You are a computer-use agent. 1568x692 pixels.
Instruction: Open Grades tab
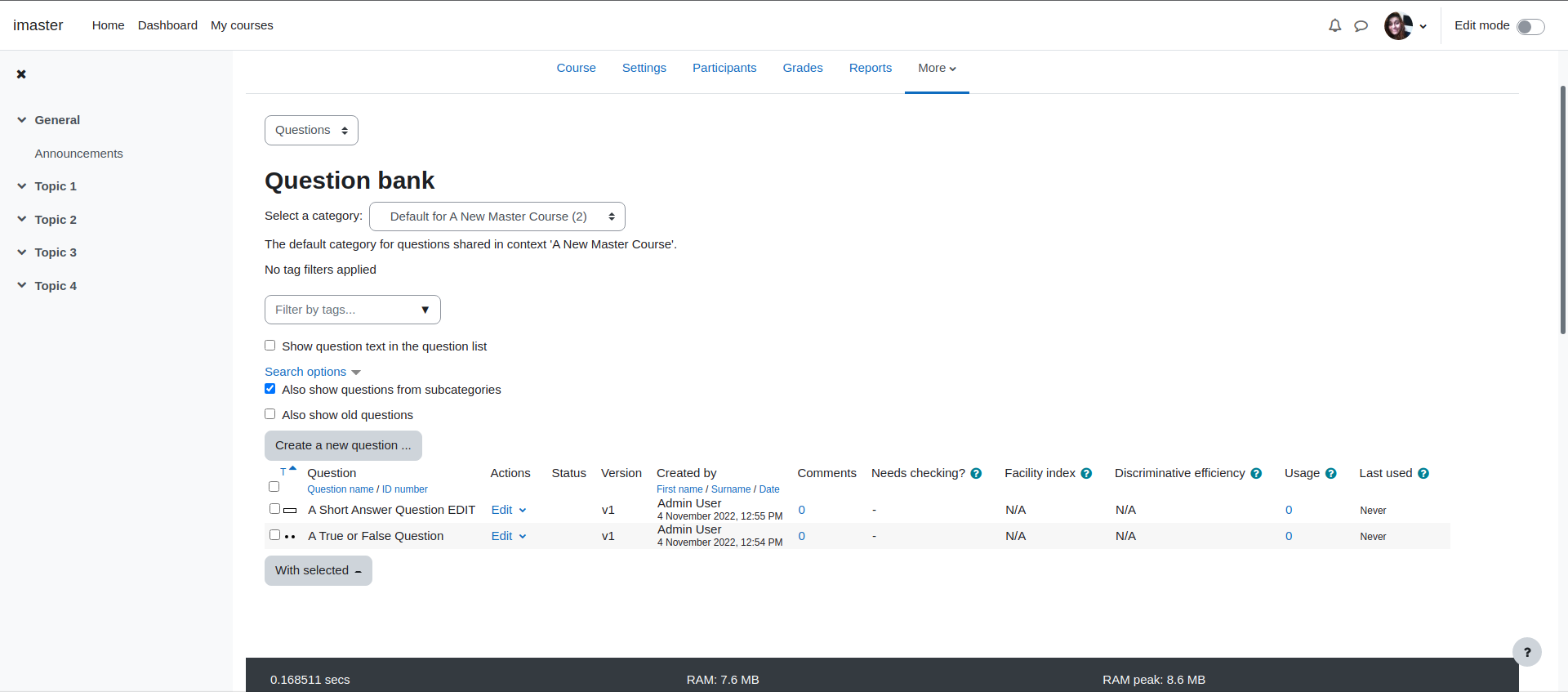(803, 68)
